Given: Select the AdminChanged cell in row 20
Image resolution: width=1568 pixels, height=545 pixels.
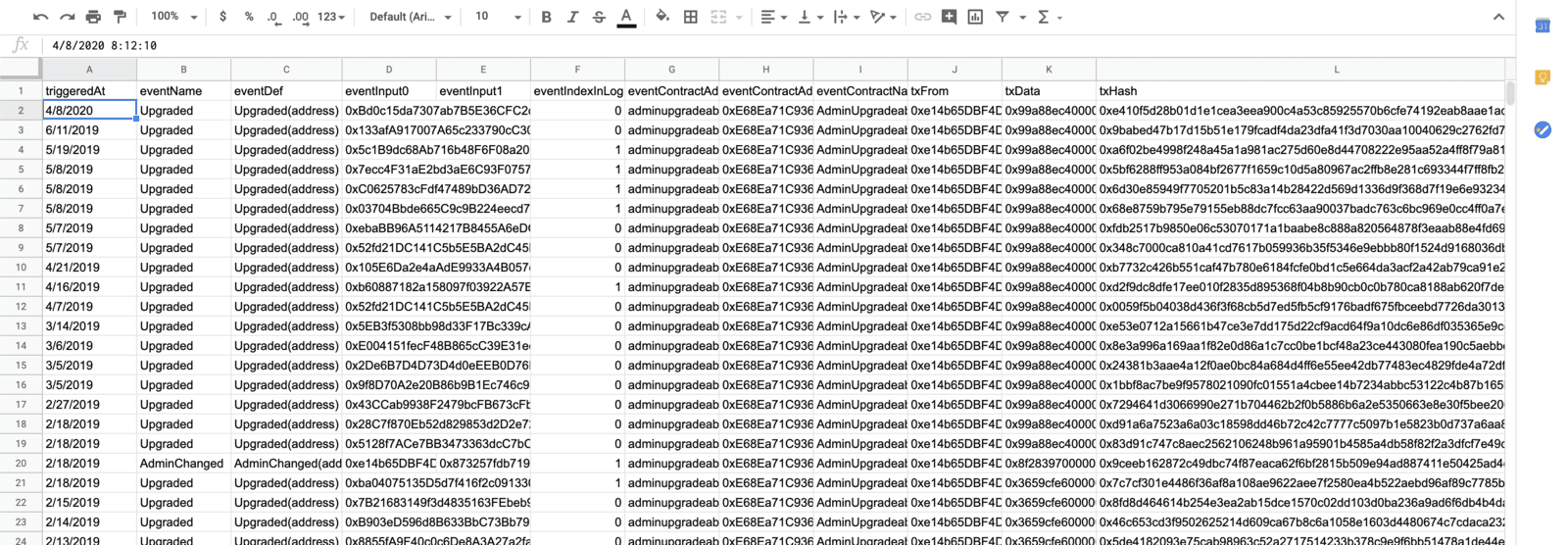Looking at the screenshot, I should click(x=183, y=463).
